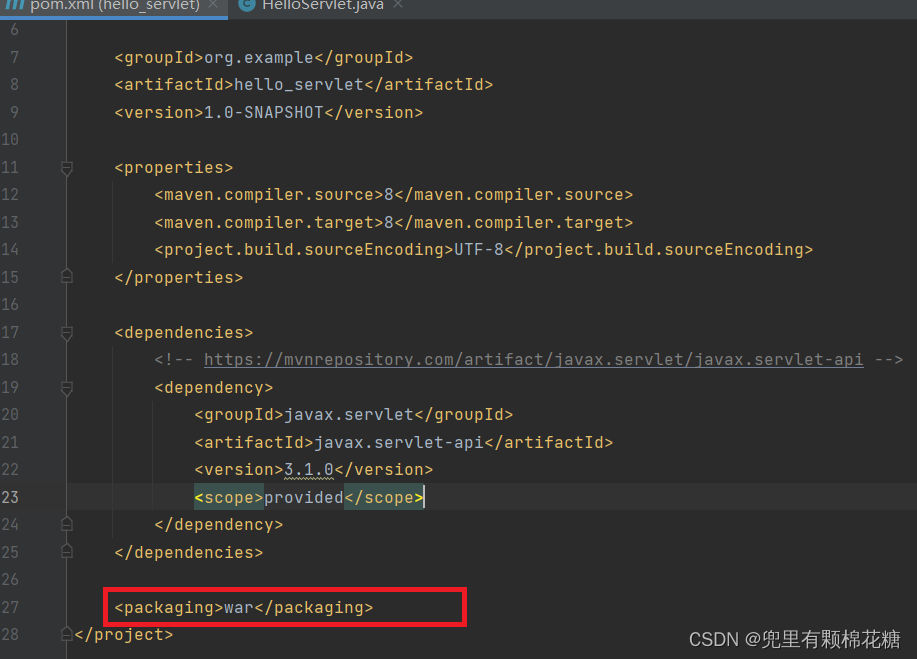Open the mvnrepository.com servlet-api link
The image size is (917, 659).
(533, 359)
